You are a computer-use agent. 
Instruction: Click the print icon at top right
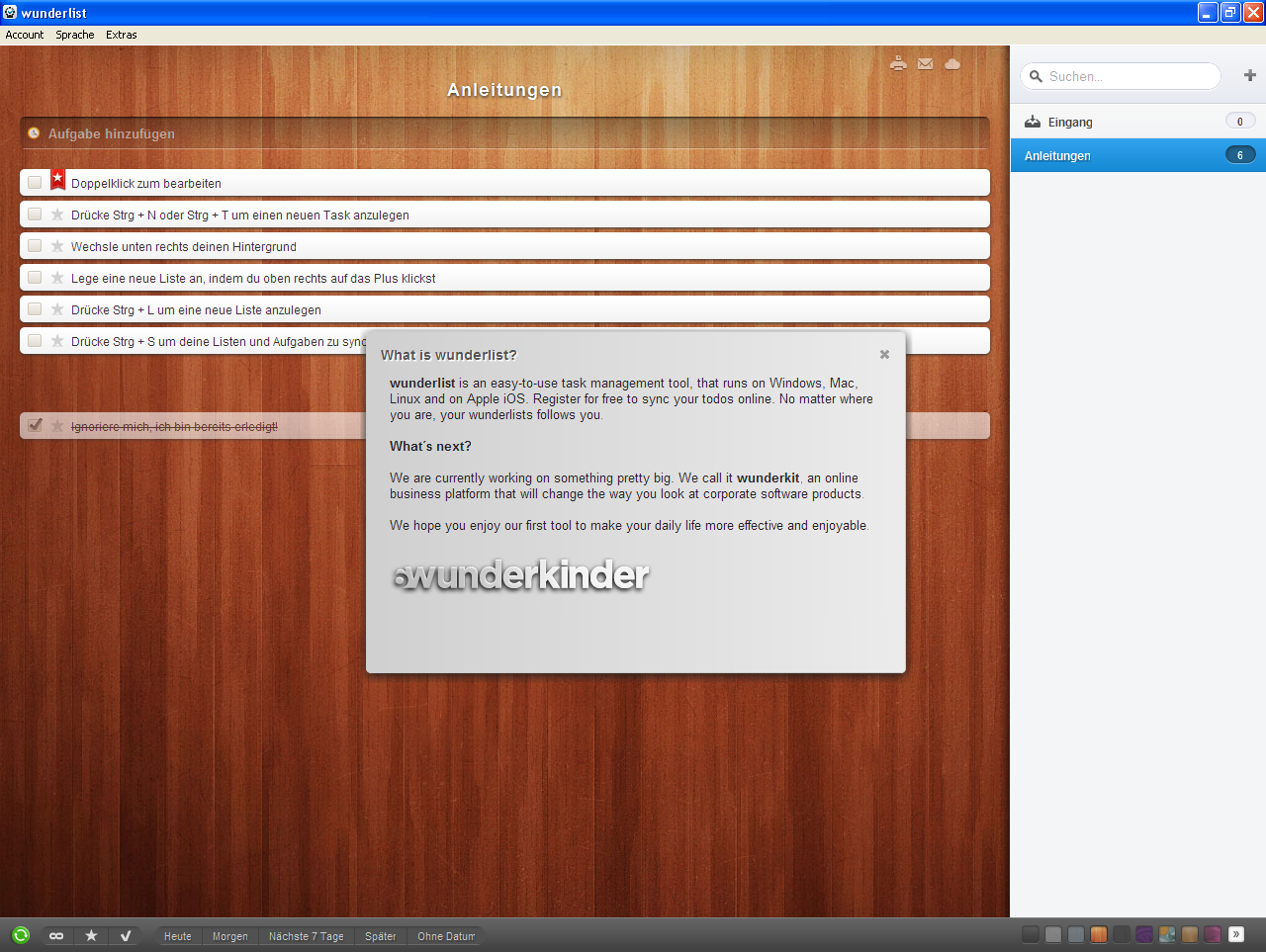[x=898, y=62]
